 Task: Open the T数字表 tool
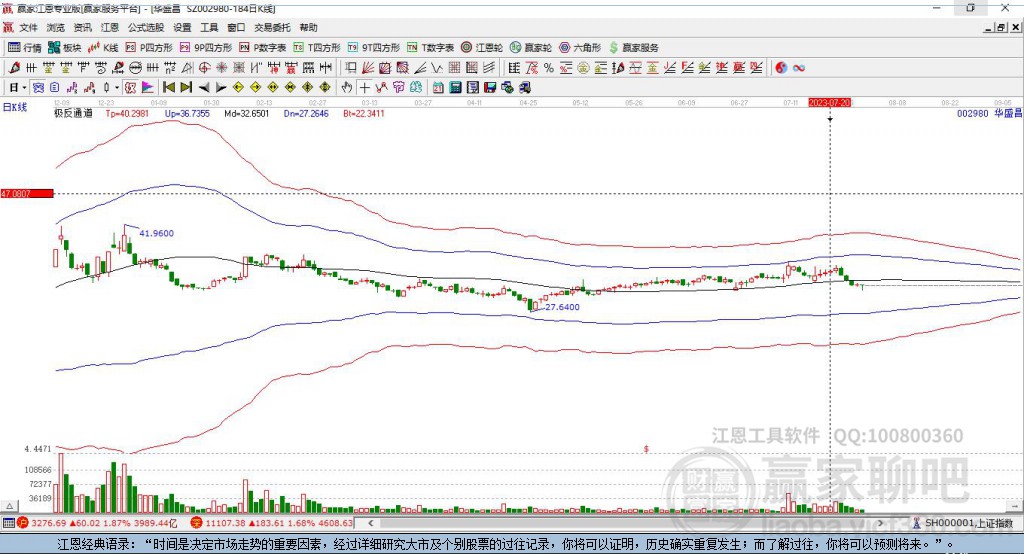pos(430,48)
